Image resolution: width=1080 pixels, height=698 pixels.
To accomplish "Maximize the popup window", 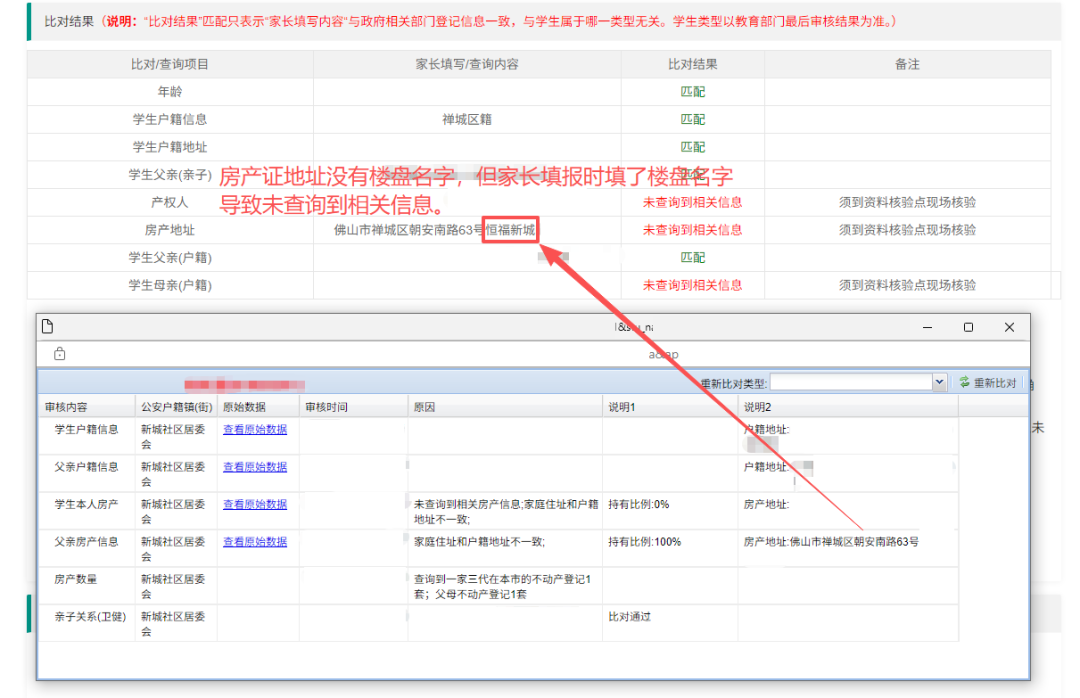I will [x=968, y=327].
